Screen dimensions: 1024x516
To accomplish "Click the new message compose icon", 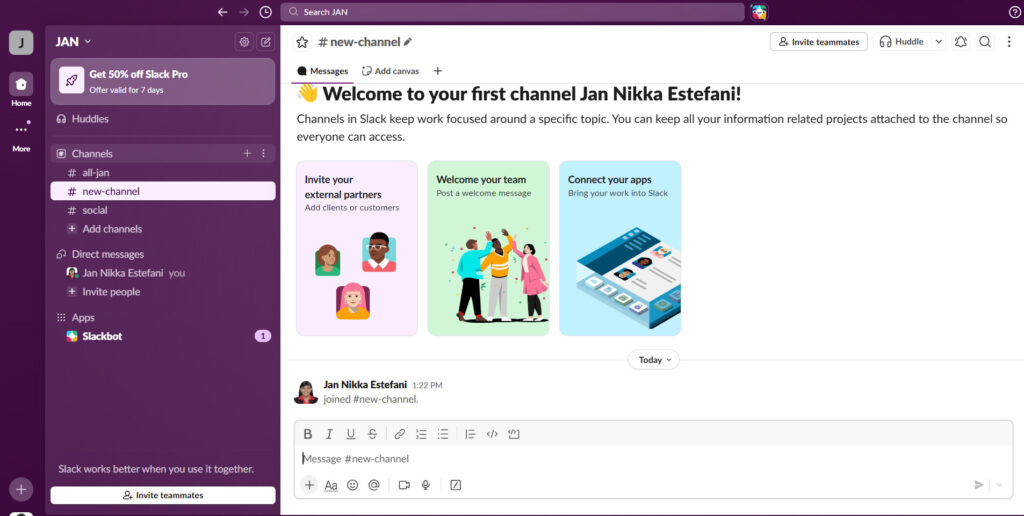I will [266, 42].
